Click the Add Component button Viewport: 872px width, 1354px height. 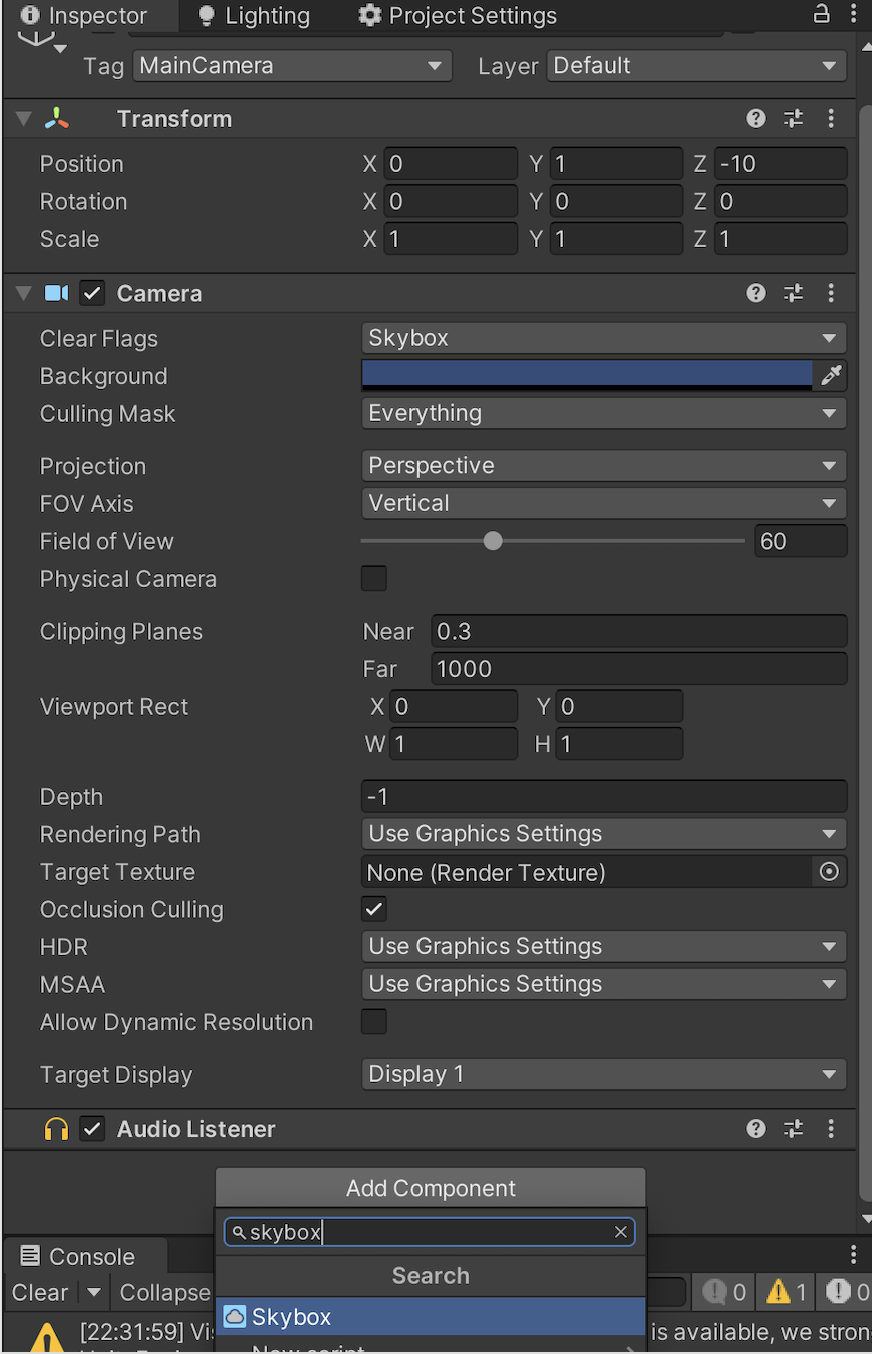point(430,1188)
